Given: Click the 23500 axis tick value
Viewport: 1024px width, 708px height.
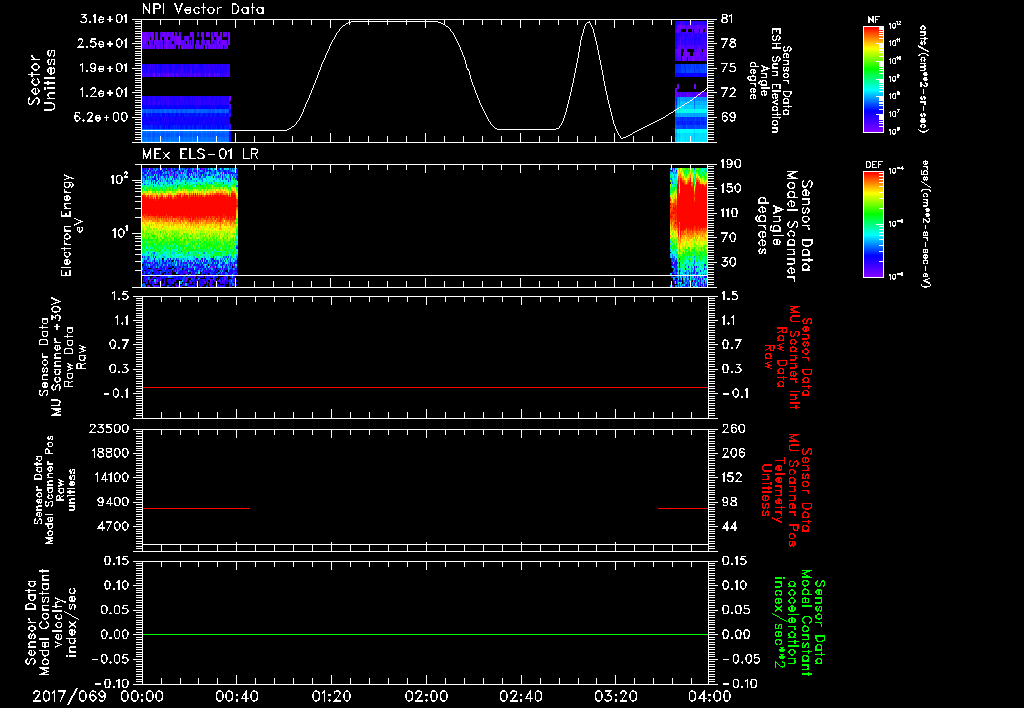Looking at the screenshot, I should pyautogui.click(x=110, y=428).
